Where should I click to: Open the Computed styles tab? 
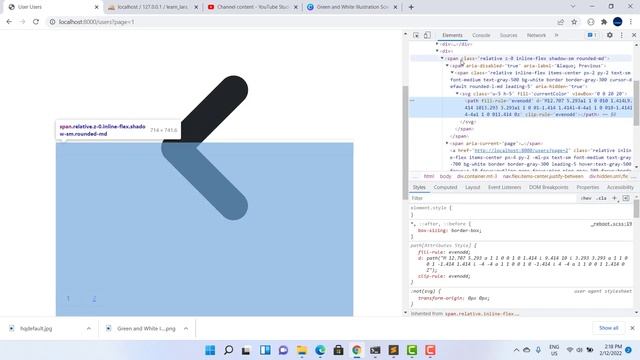(445, 187)
